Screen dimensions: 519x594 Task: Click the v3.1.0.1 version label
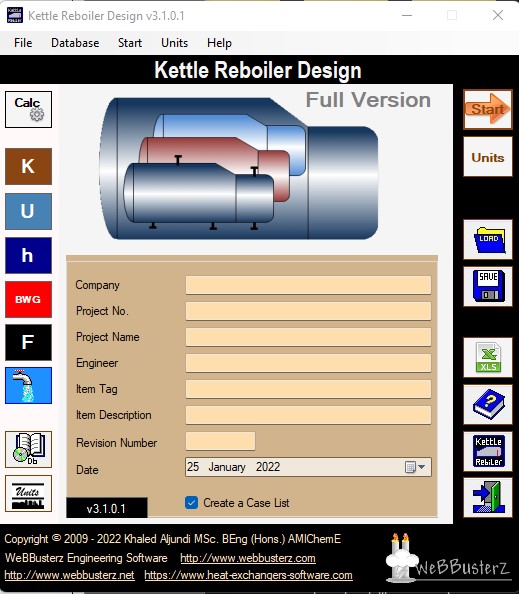click(106, 508)
